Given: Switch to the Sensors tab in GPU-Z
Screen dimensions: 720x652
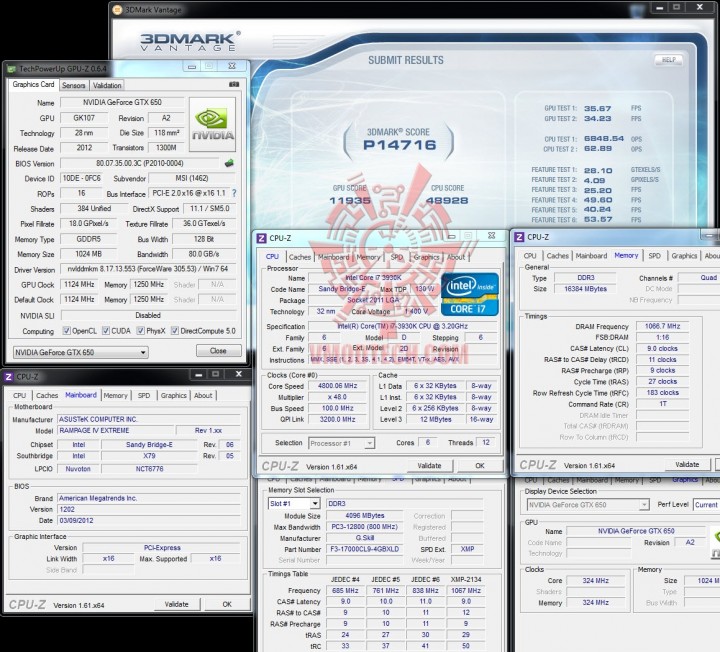Looking at the screenshot, I should [73, 85].
